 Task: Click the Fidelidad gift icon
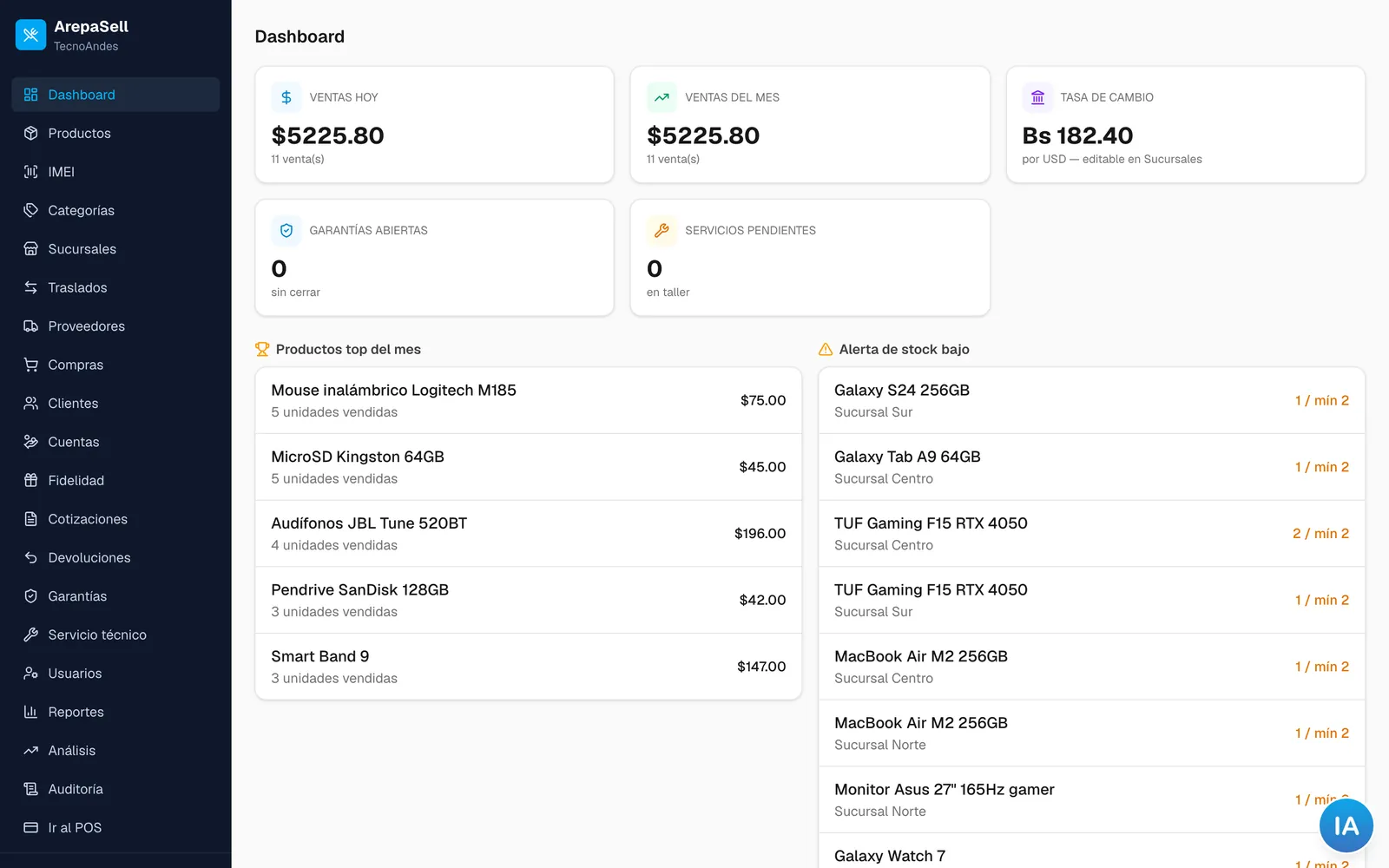coord(31,480)
